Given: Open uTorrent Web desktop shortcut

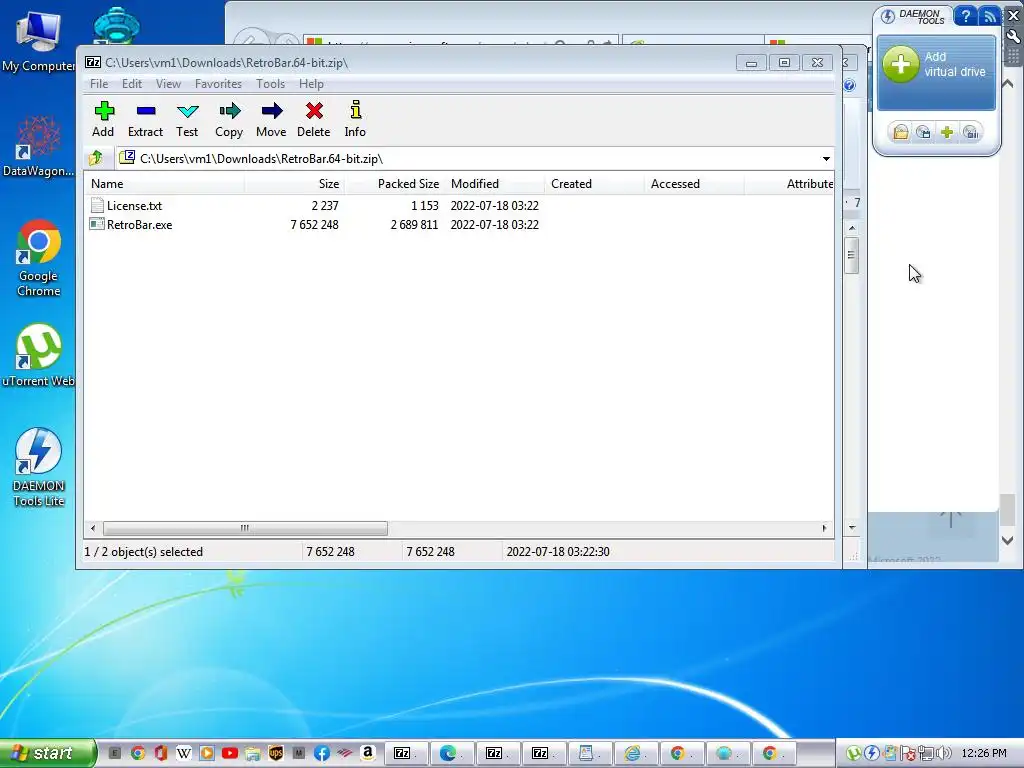Looking at the screenshot, I should (x=39, y=355).
